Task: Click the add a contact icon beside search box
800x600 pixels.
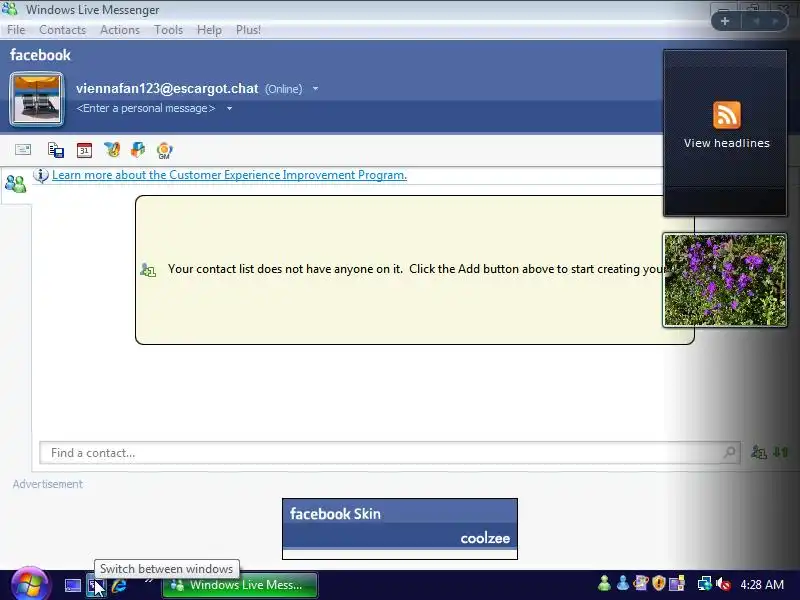Action: (758, 452)
